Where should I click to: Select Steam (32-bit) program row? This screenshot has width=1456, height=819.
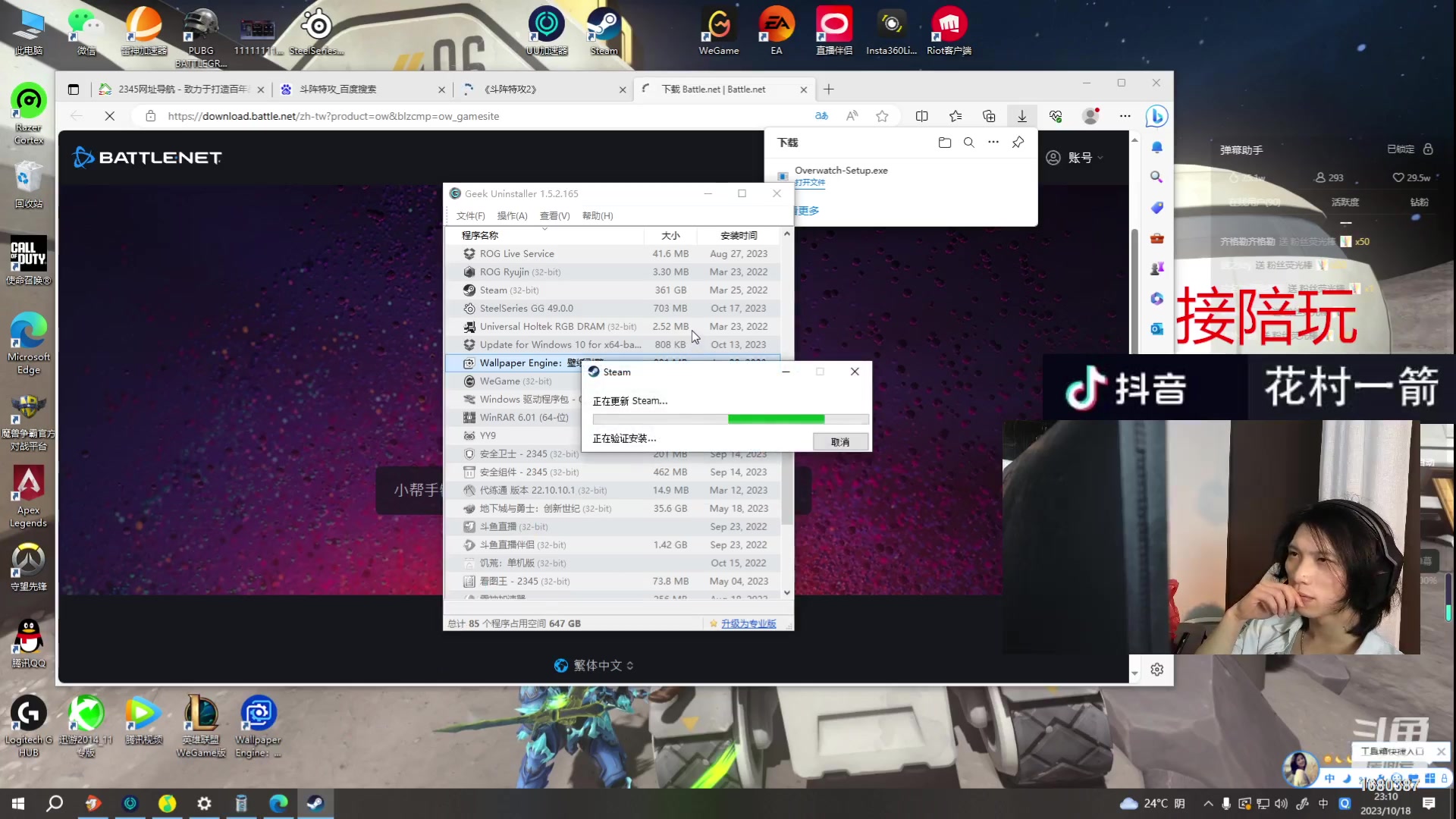pos(613,290)
